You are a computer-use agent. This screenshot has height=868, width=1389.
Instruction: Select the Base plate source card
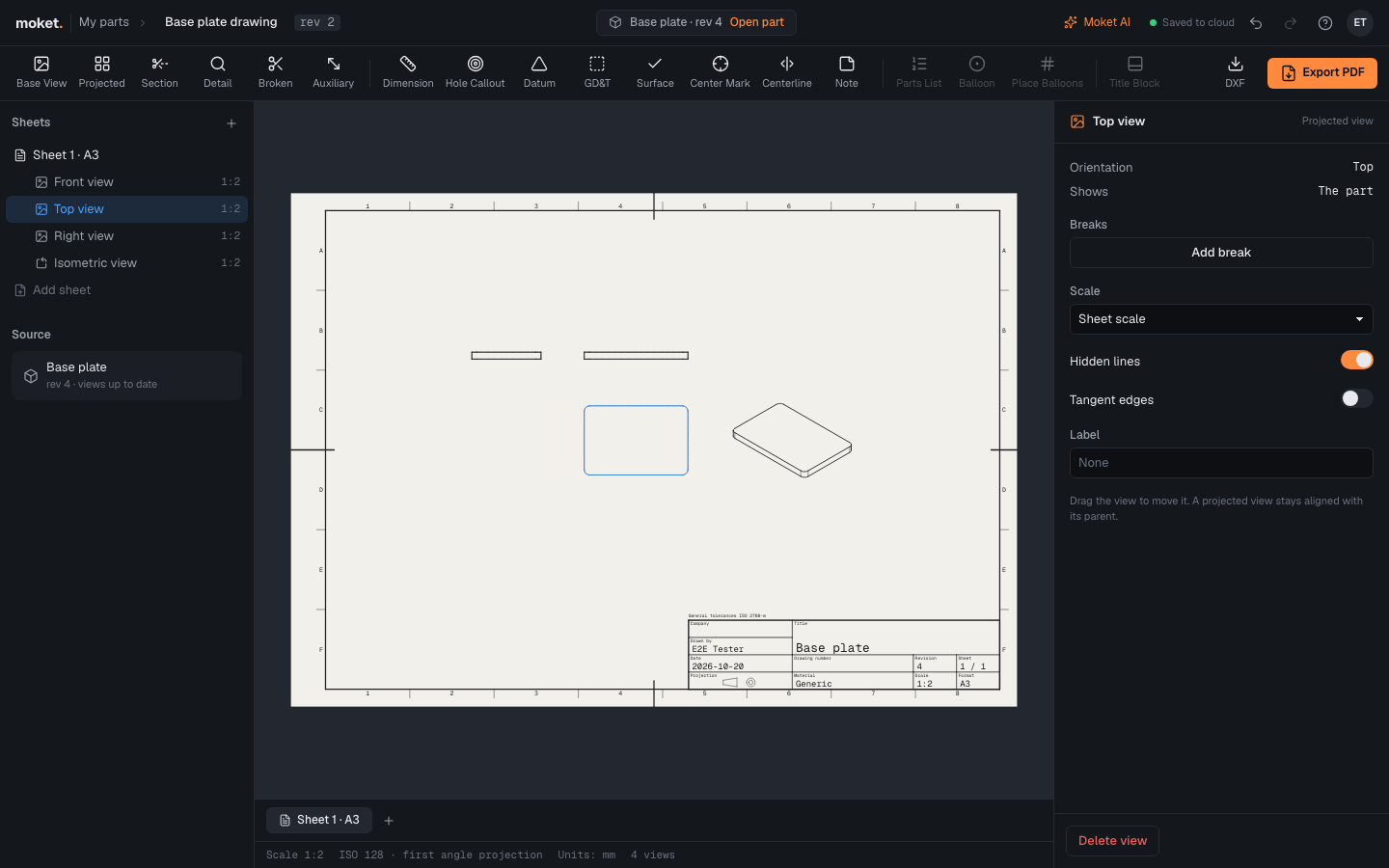[126, 375]
